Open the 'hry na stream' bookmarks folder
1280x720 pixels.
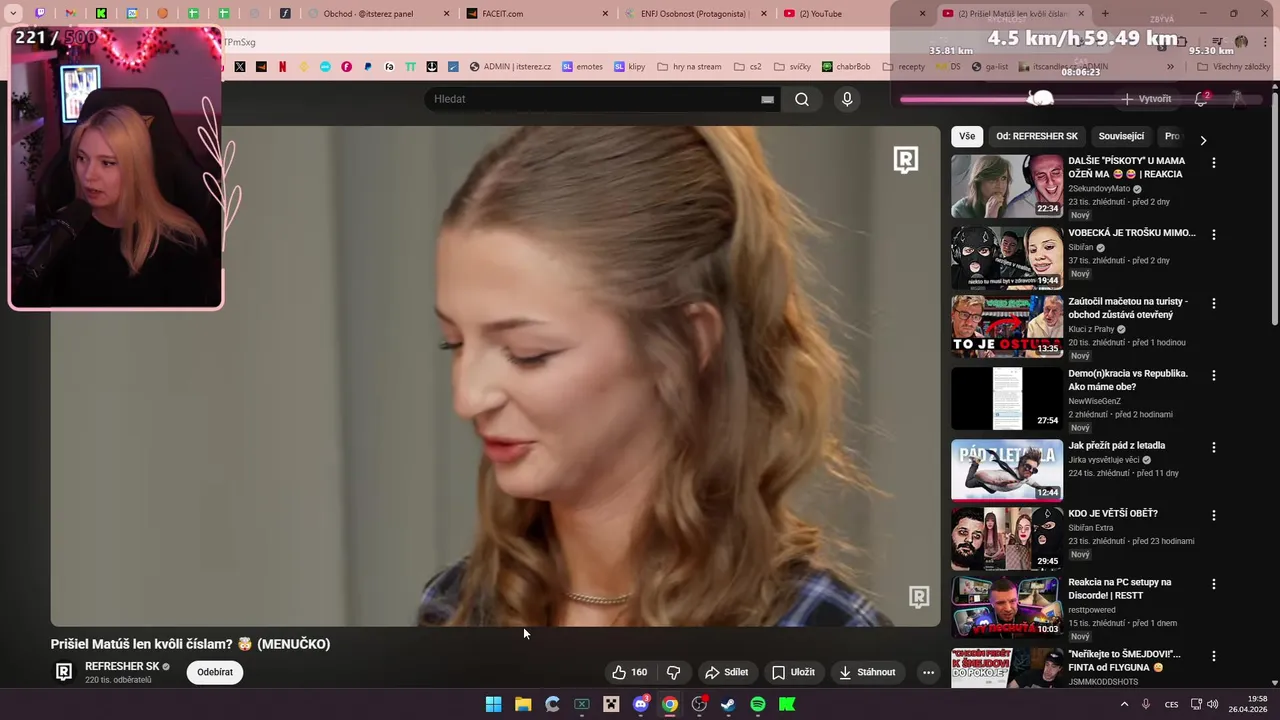point(689,67)
